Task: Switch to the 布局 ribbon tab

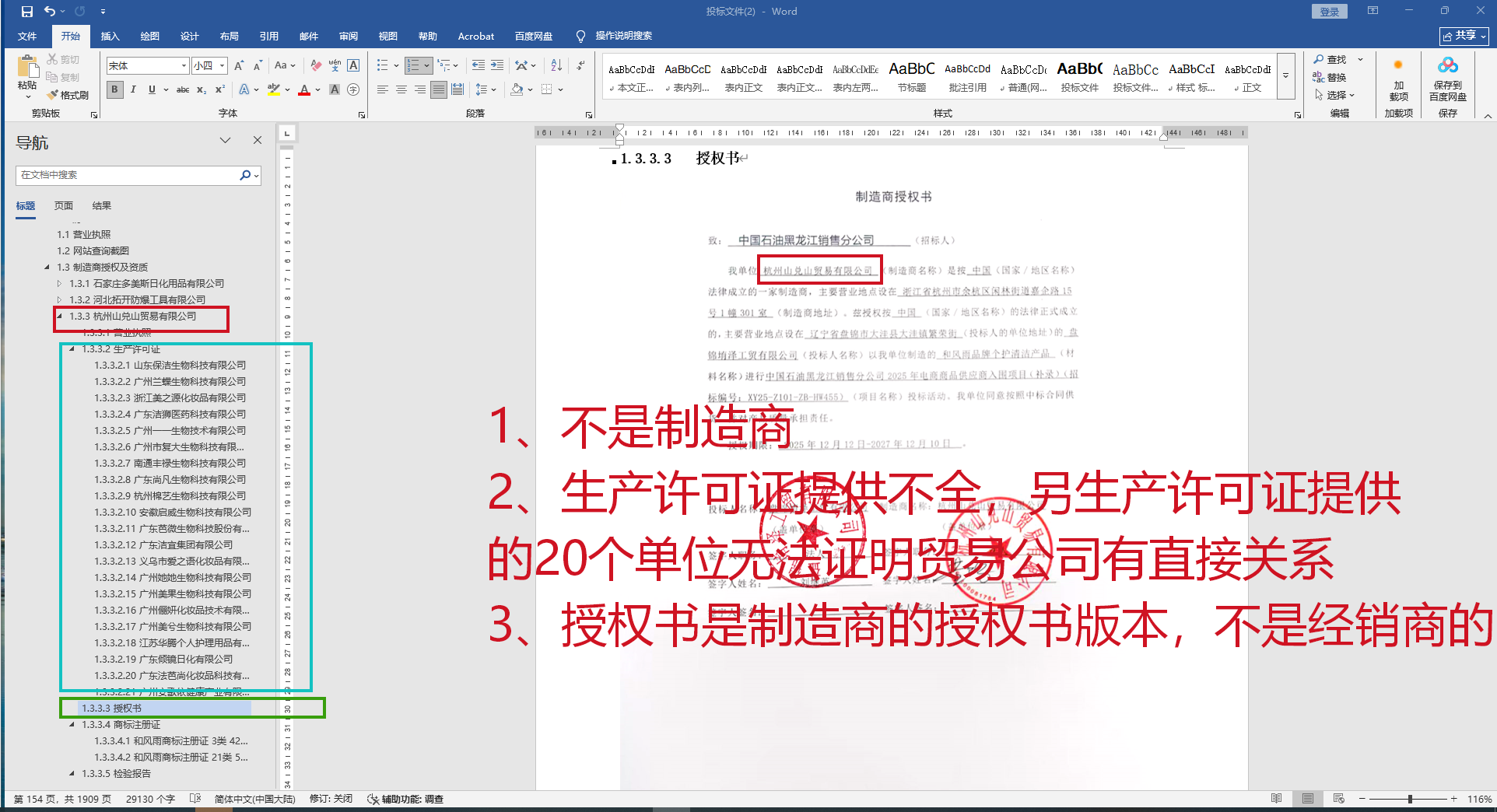Action: (x=230, y=37)
